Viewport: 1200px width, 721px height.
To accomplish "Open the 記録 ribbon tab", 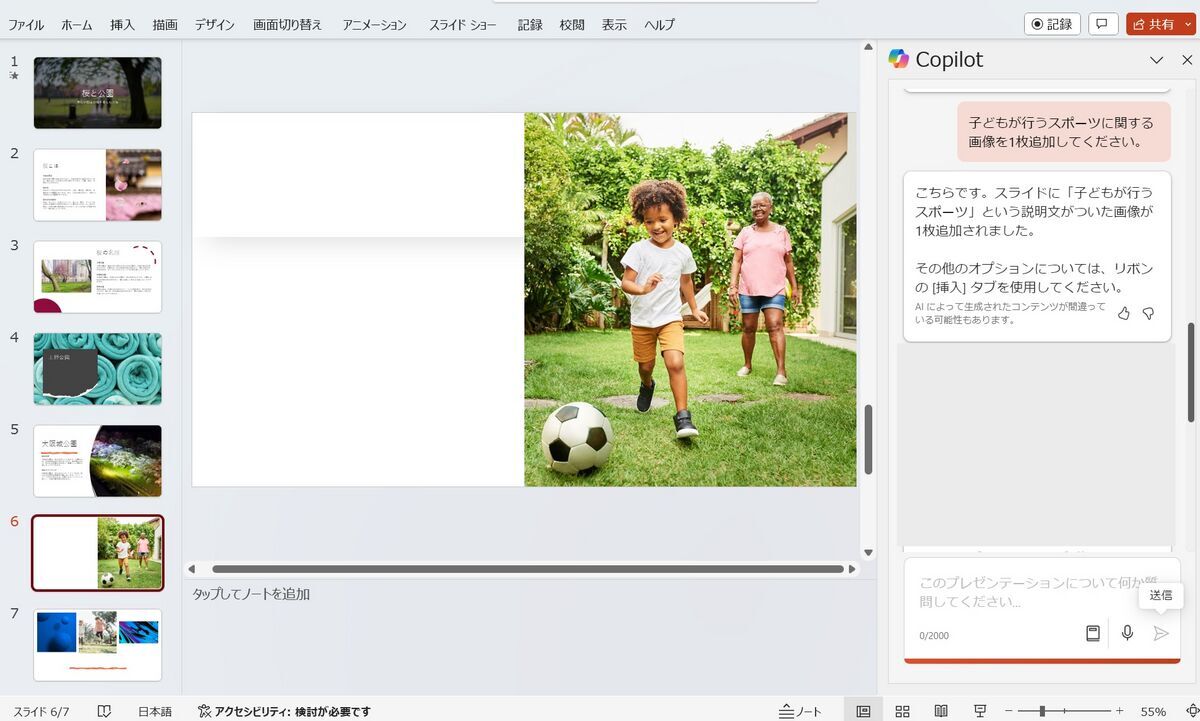I will 530,25.
